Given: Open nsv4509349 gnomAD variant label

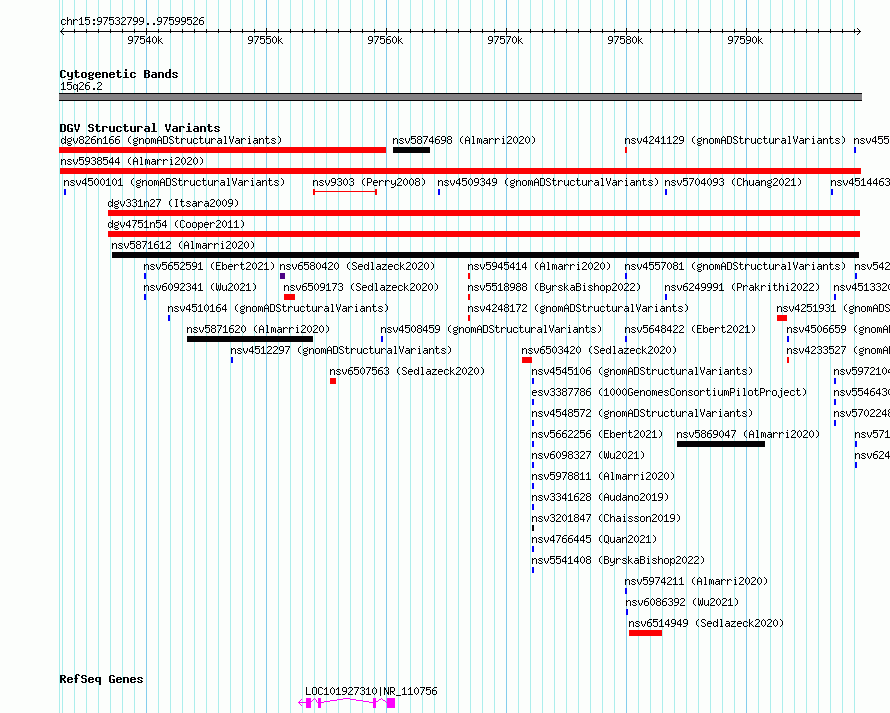Looking at the screenshot, I should click(x=548, y=182).
